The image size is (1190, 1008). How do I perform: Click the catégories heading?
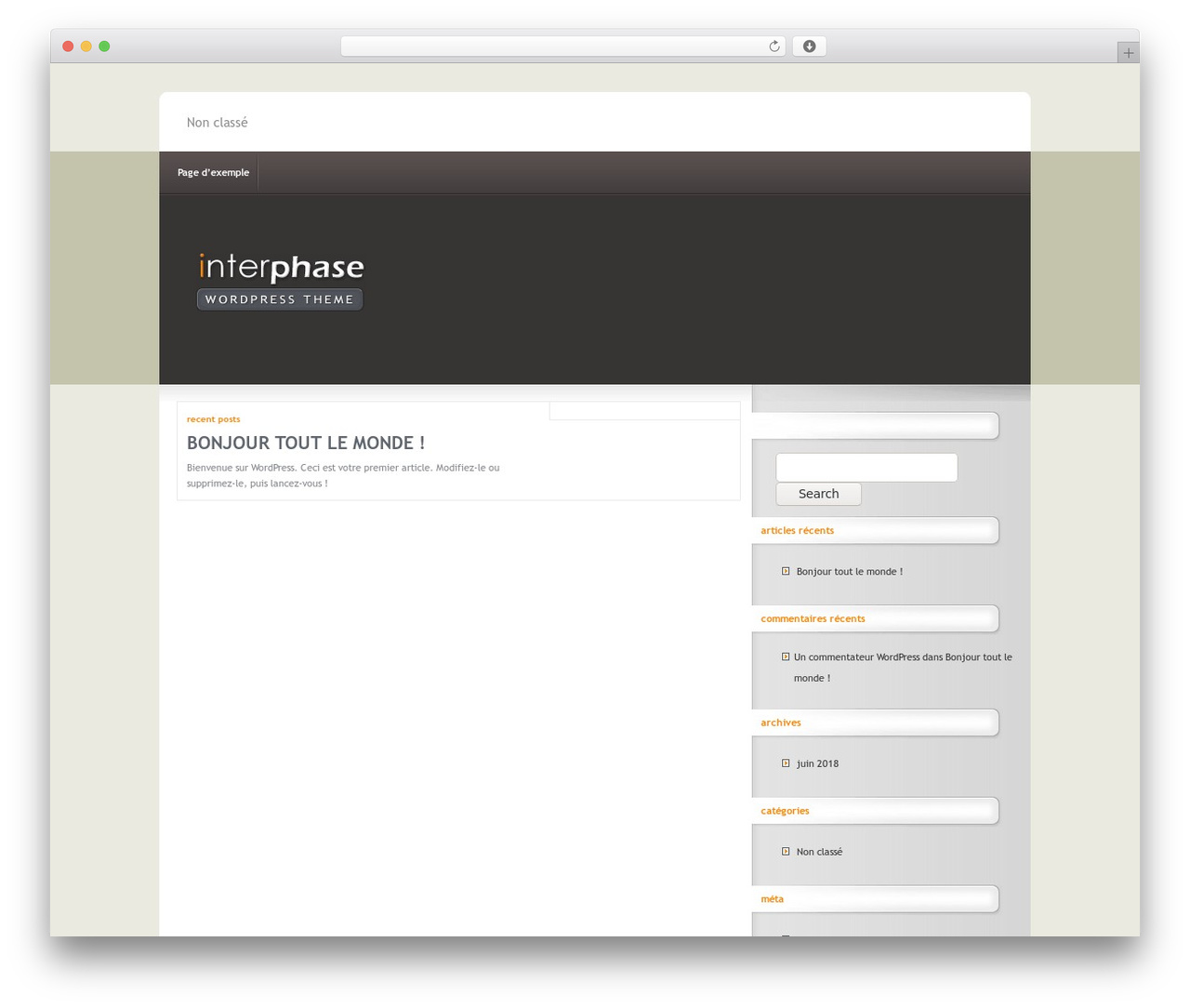click(785, 811)
